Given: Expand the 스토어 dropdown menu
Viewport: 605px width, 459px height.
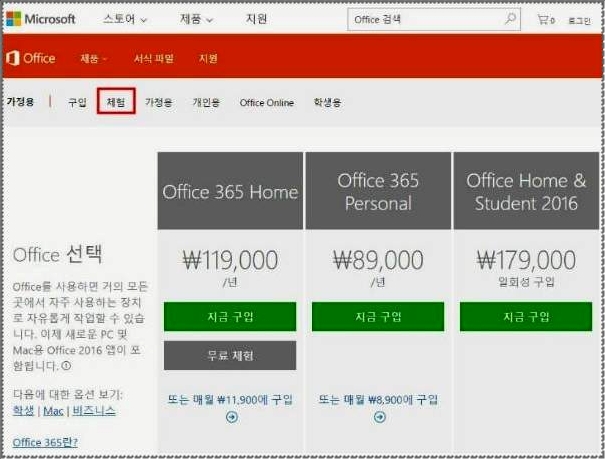Looking at the screenshot, I should (x=125, y=19).
